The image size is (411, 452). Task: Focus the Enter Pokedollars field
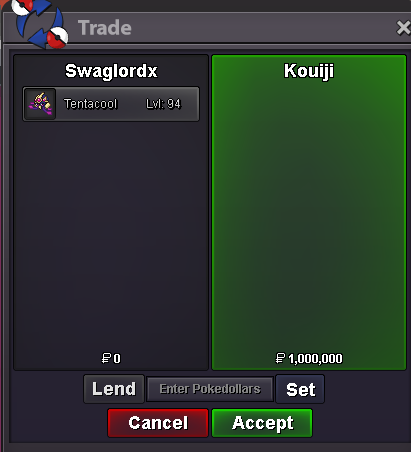[210, 389]
